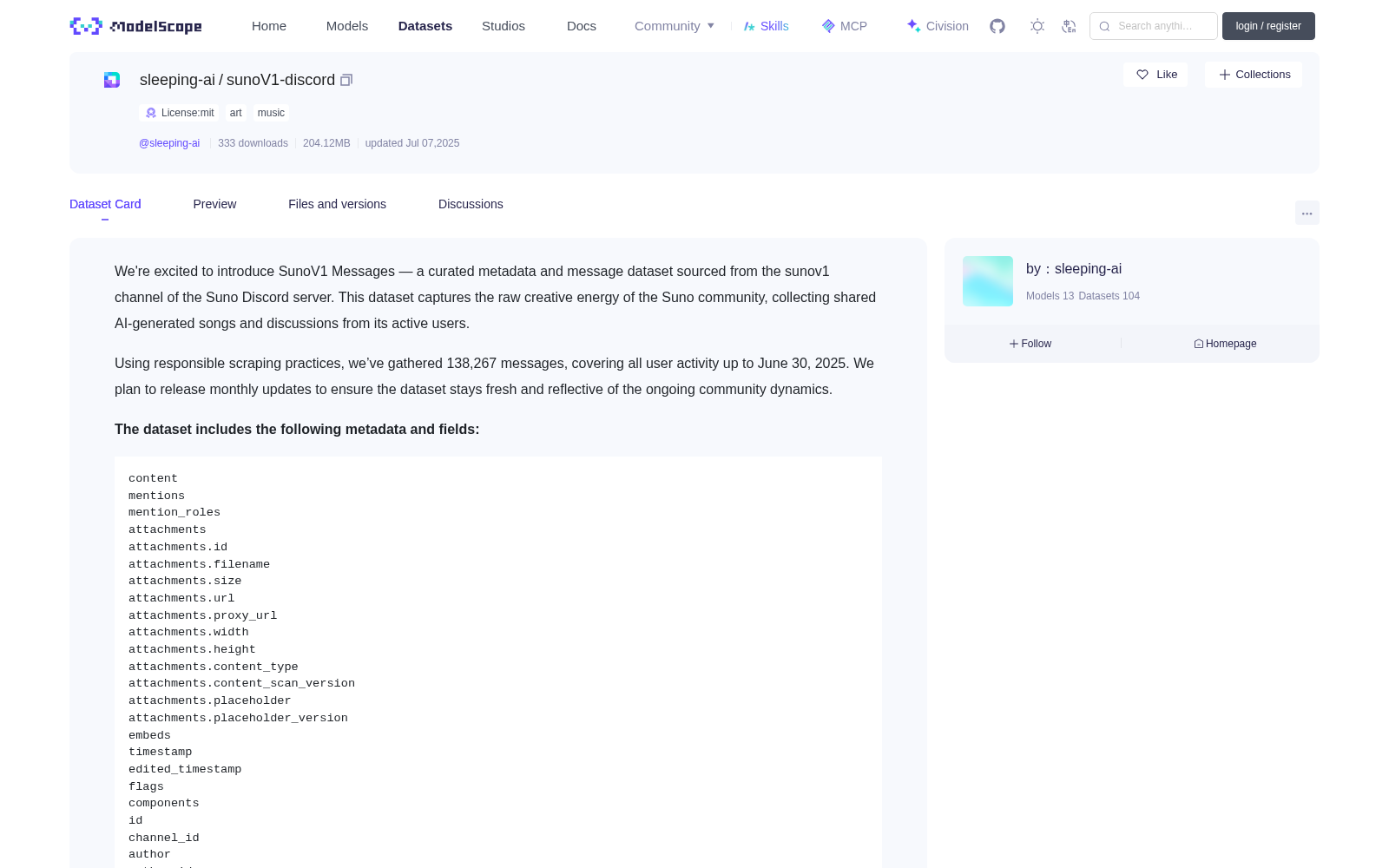Open the MCP page
The height and width of the screenshot is (868, 1389).
pyautogui.click(x=845, y=26)
